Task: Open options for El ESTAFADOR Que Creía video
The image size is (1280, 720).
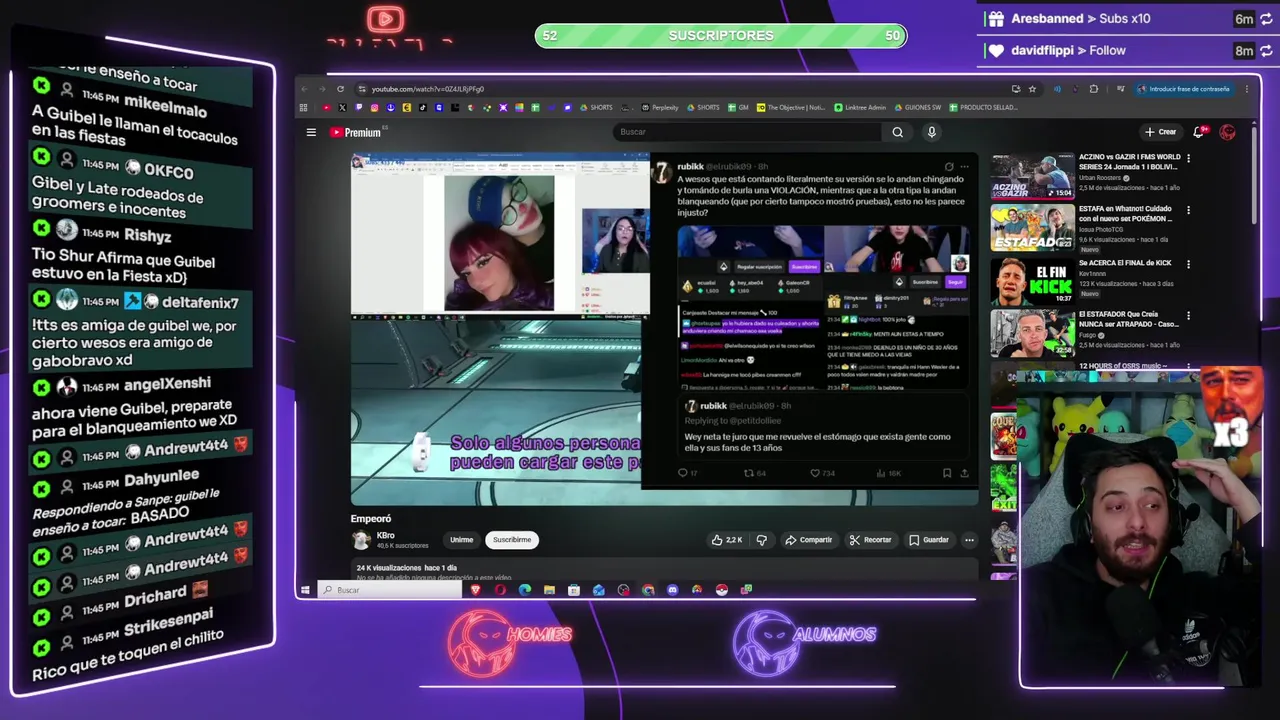Action: click(x=1188, y=315)
